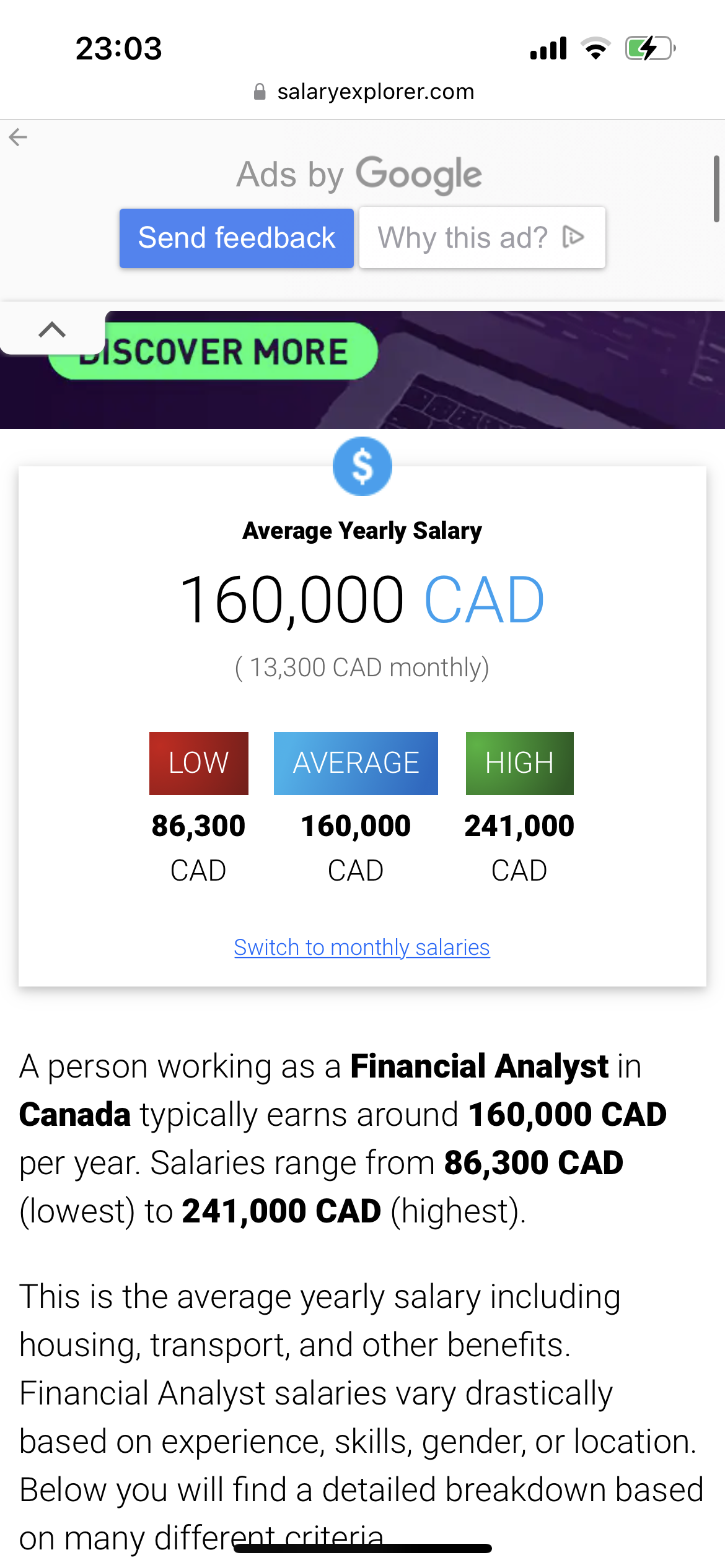Tap the back arrow icon
This screenshot has height=1568, width=725.
point(18,137)
